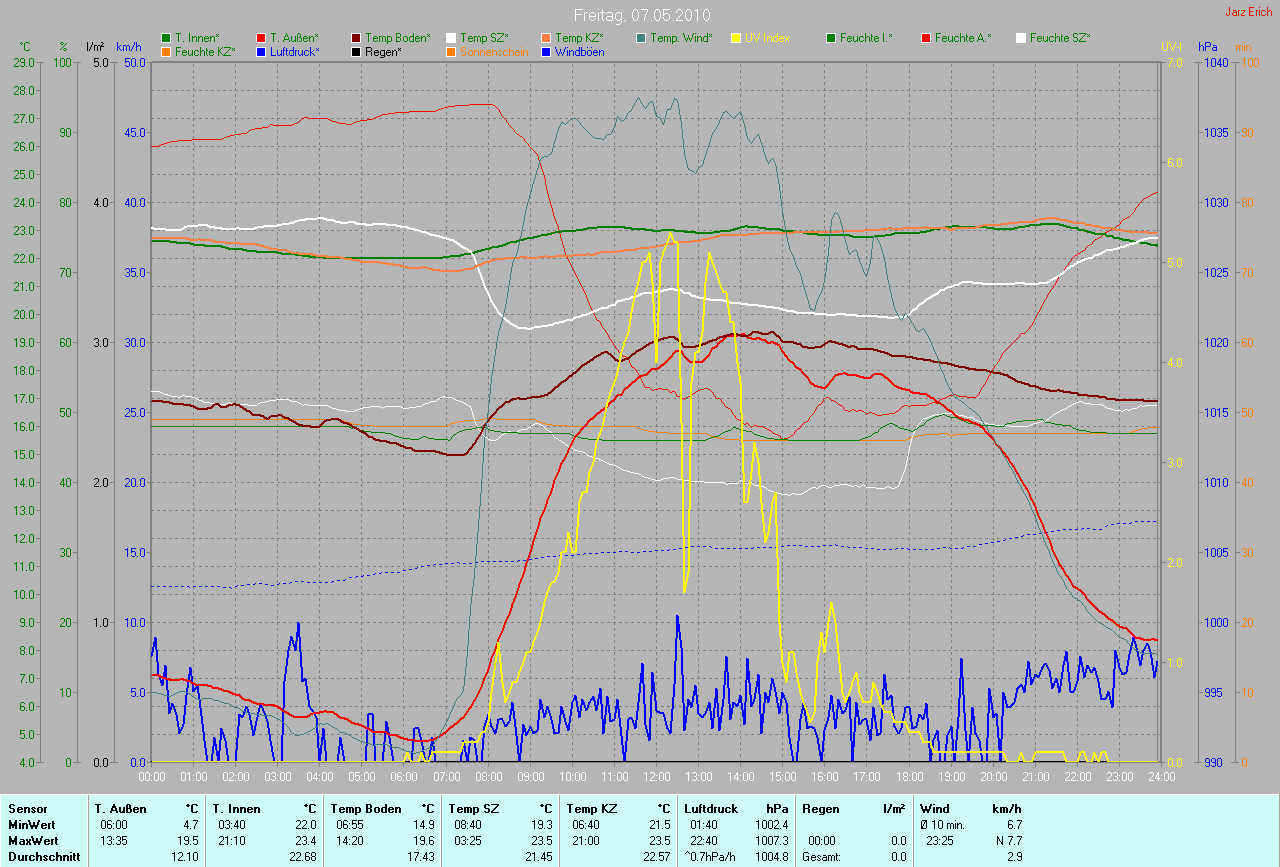Click the green T. Innen legend swatch
Screen dimensions: 1280x867
166,38
